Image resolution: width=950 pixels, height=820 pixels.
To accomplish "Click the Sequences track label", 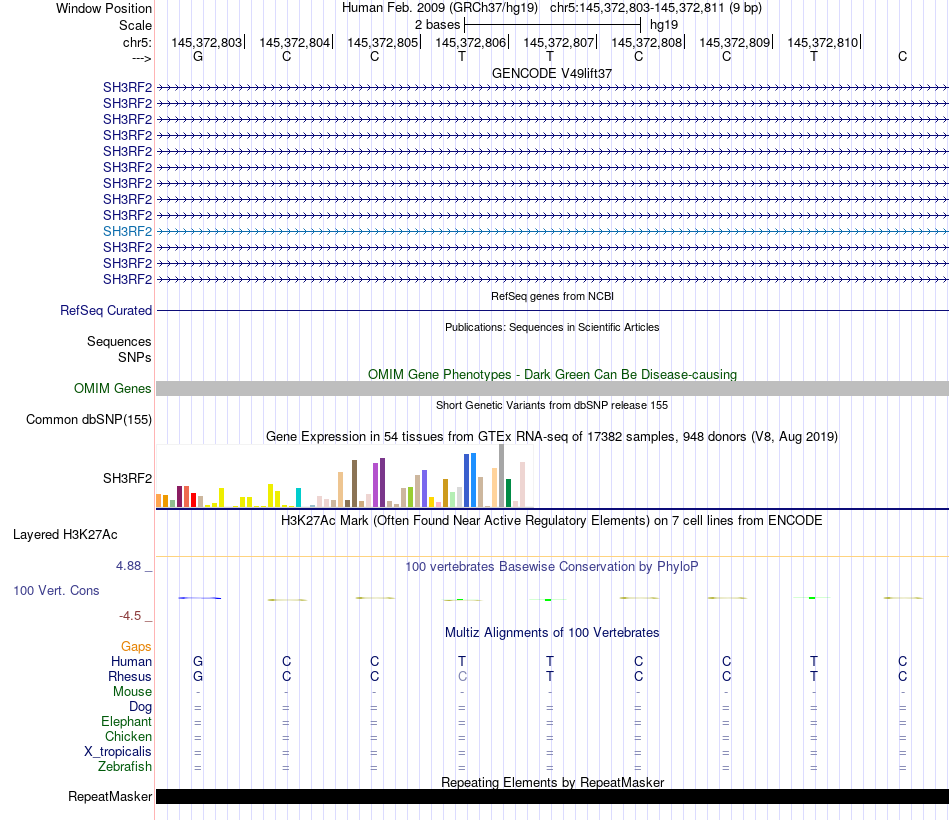I will [119, 341].
